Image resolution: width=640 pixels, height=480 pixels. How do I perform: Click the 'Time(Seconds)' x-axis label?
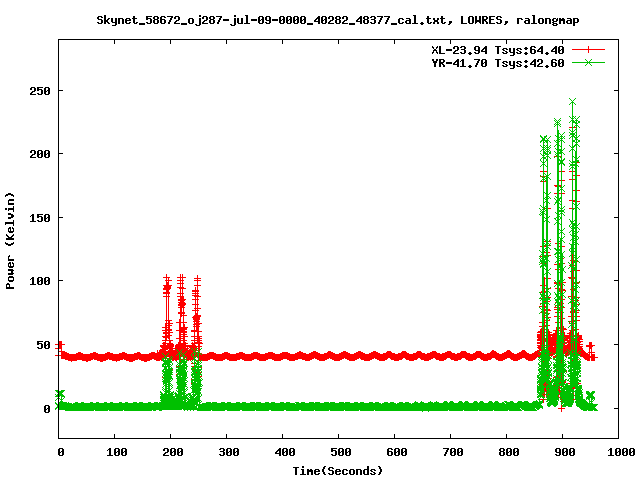pyautogui.click(x=338, y=471)
